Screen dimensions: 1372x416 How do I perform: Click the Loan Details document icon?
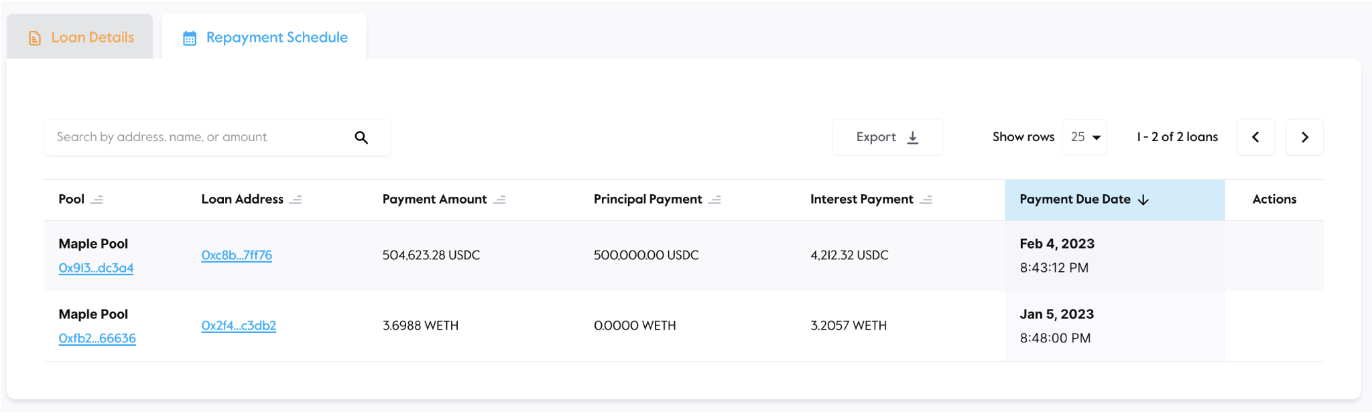click(35, 39)
